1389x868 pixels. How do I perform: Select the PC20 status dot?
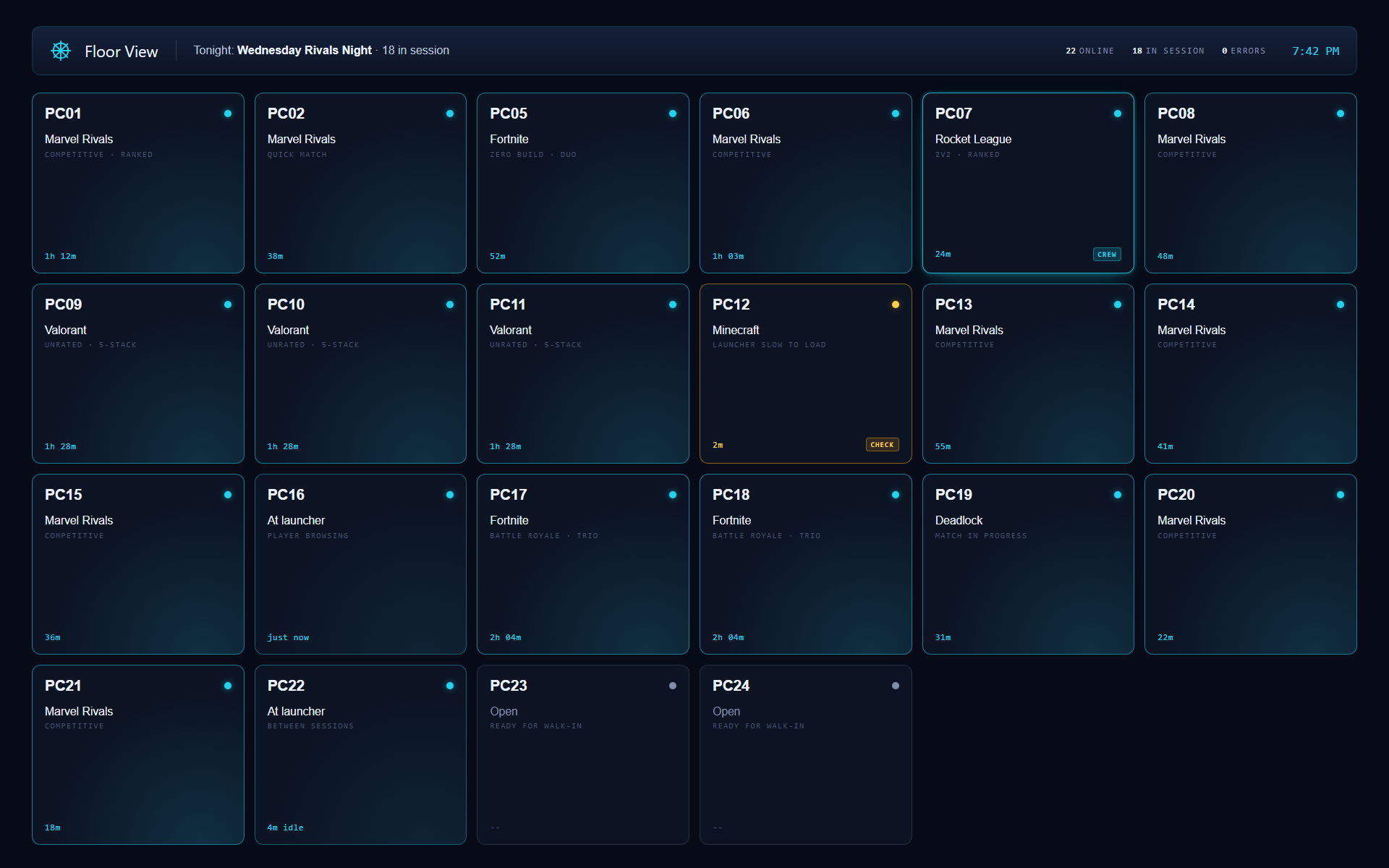pos(1341,495)
